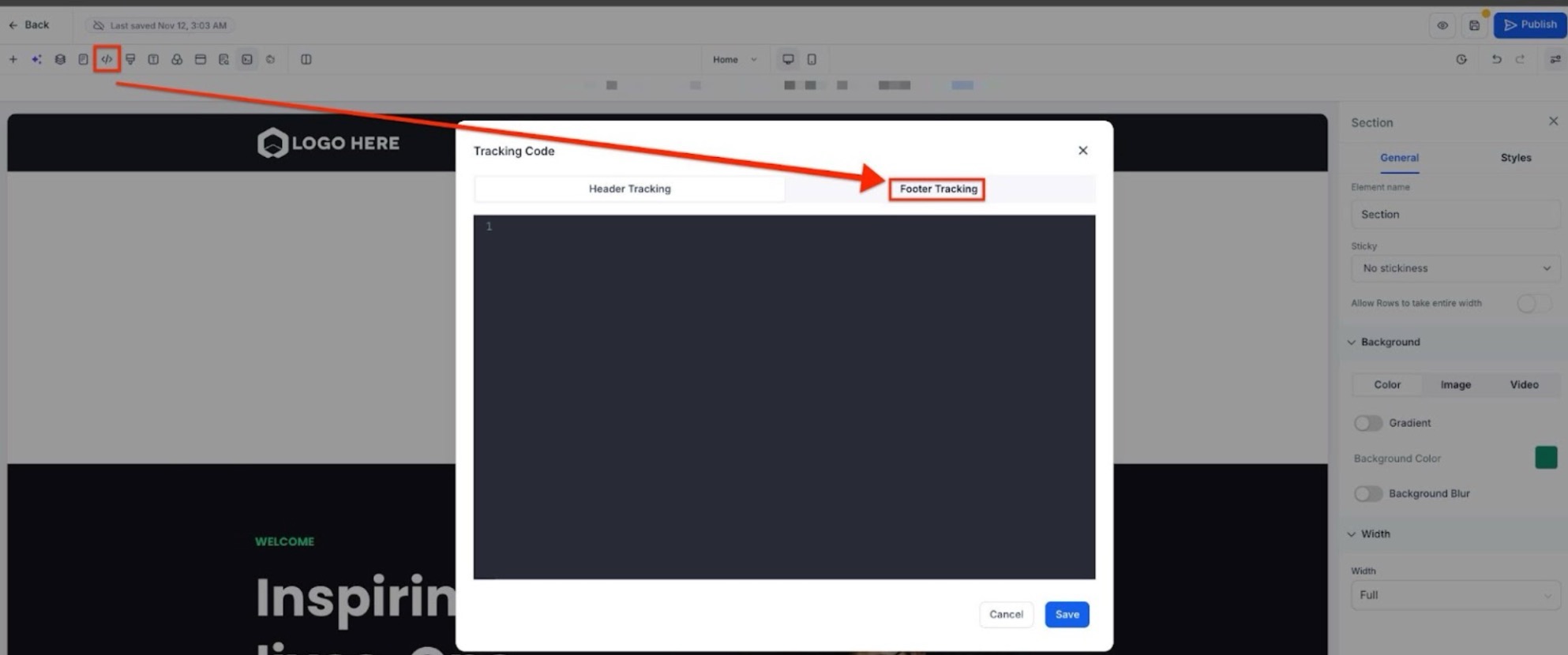Image resolution: width=1568 pixels, height=655 pixels.
Task: Click the plus icon to add an element
Action: point(13,59)
